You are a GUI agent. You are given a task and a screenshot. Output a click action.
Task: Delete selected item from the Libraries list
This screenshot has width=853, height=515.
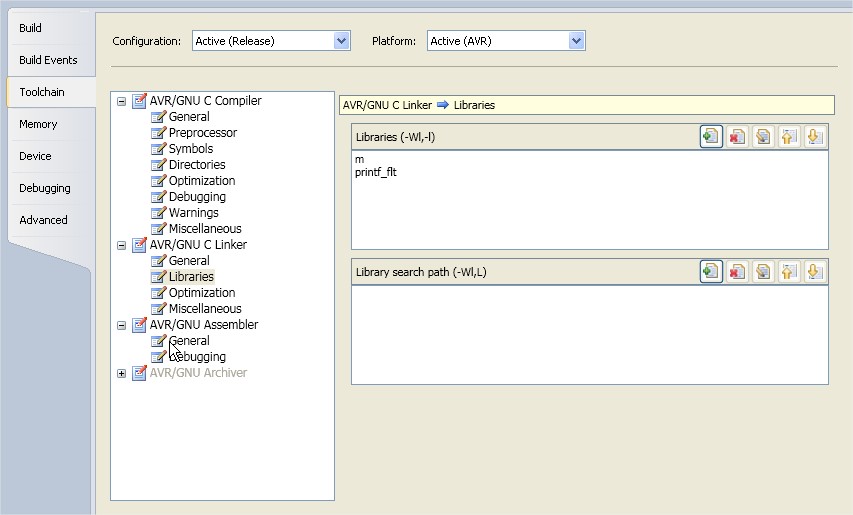(x=737, y=136)
